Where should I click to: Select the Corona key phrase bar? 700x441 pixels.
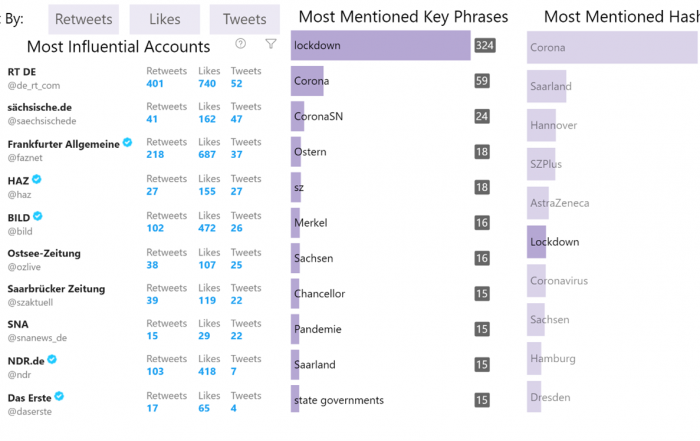(x=307, y=81)
